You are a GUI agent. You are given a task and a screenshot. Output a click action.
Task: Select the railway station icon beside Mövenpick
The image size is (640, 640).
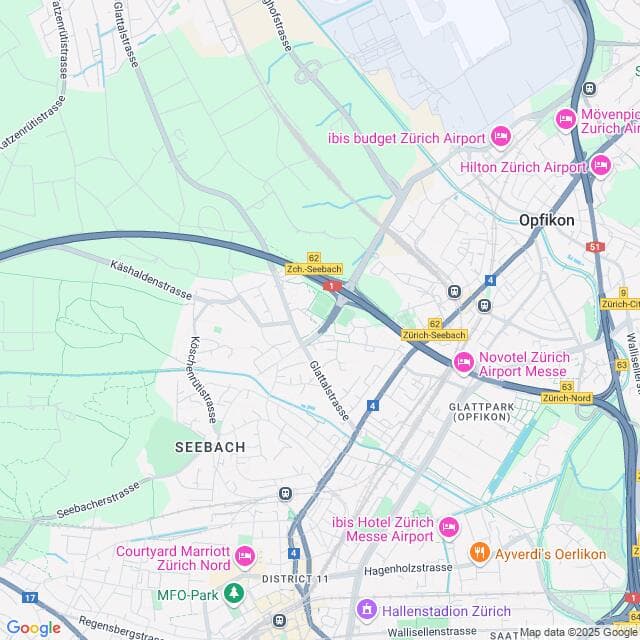coord(589,88)
